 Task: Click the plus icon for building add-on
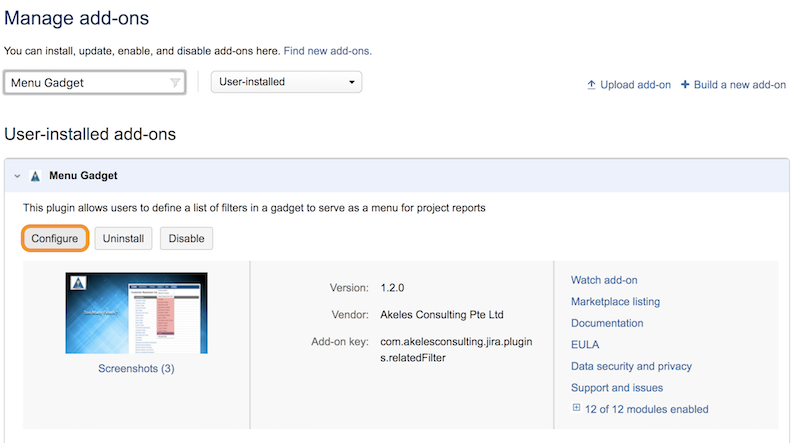pos(685,85)
